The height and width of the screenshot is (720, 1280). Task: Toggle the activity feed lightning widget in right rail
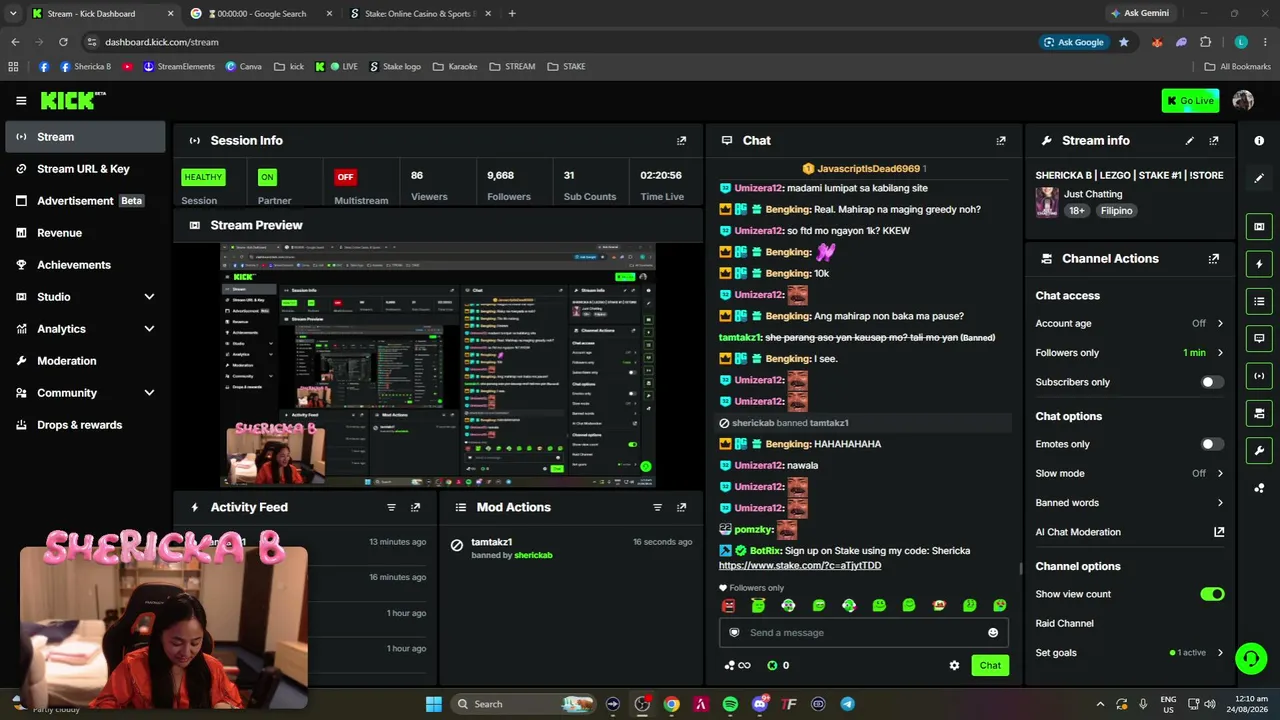click(1259, 264)
